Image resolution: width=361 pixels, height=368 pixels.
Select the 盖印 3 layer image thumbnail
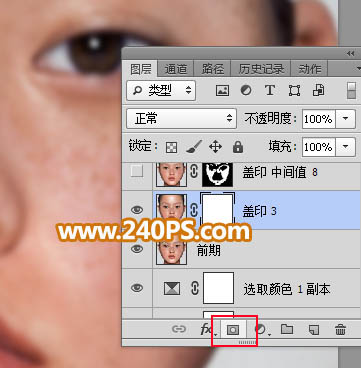pyautogui.click(x=171, y=209)
